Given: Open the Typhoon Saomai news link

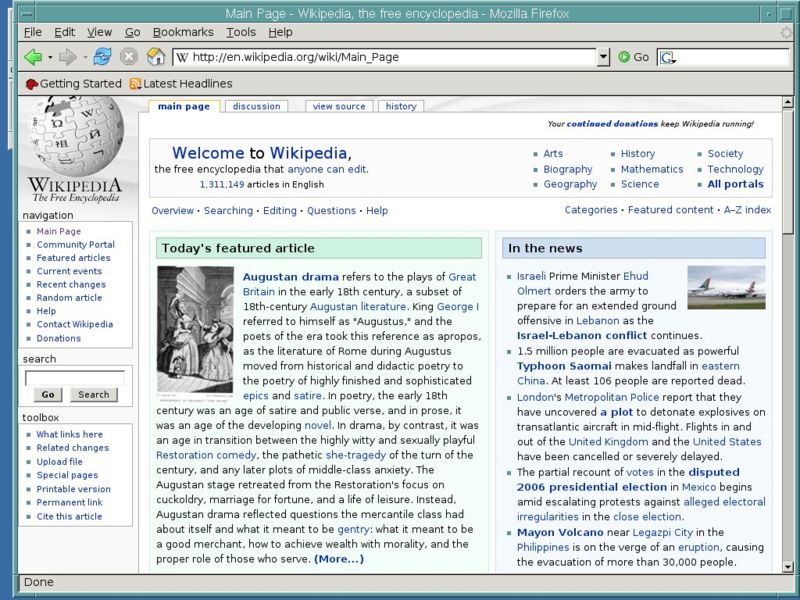Looking at the screenshot, I should tap(564, 366).
